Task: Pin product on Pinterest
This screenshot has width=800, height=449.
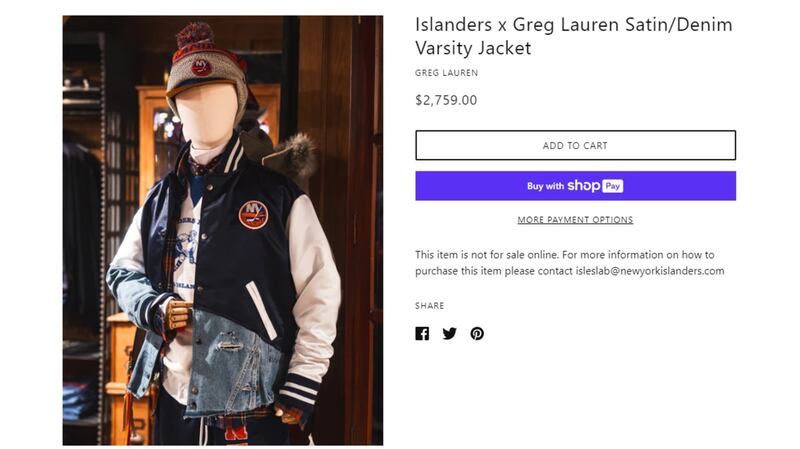Action: 477,334
